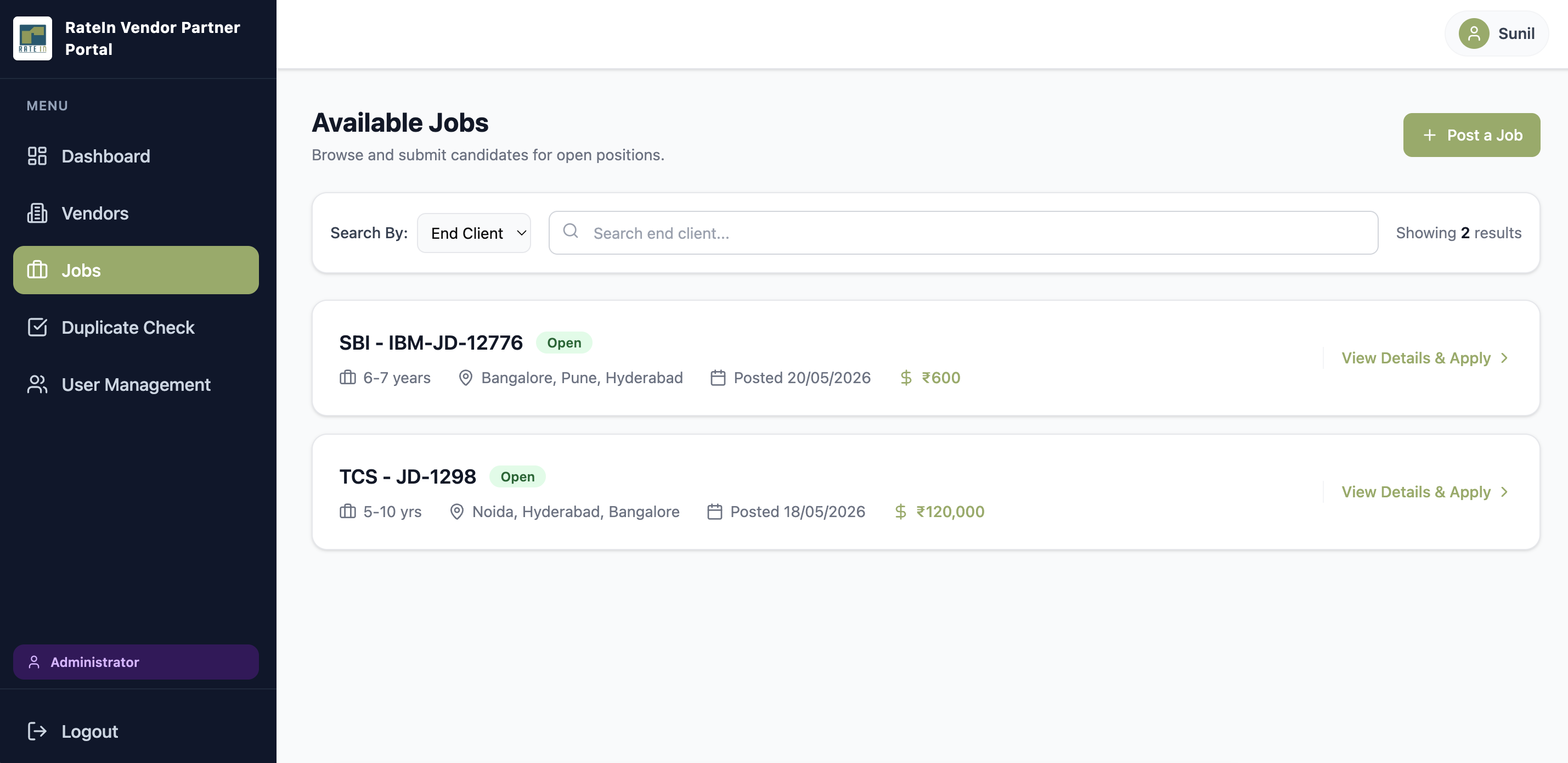Click the Jobs briefcase icon in sidebar

click(37, 270)
